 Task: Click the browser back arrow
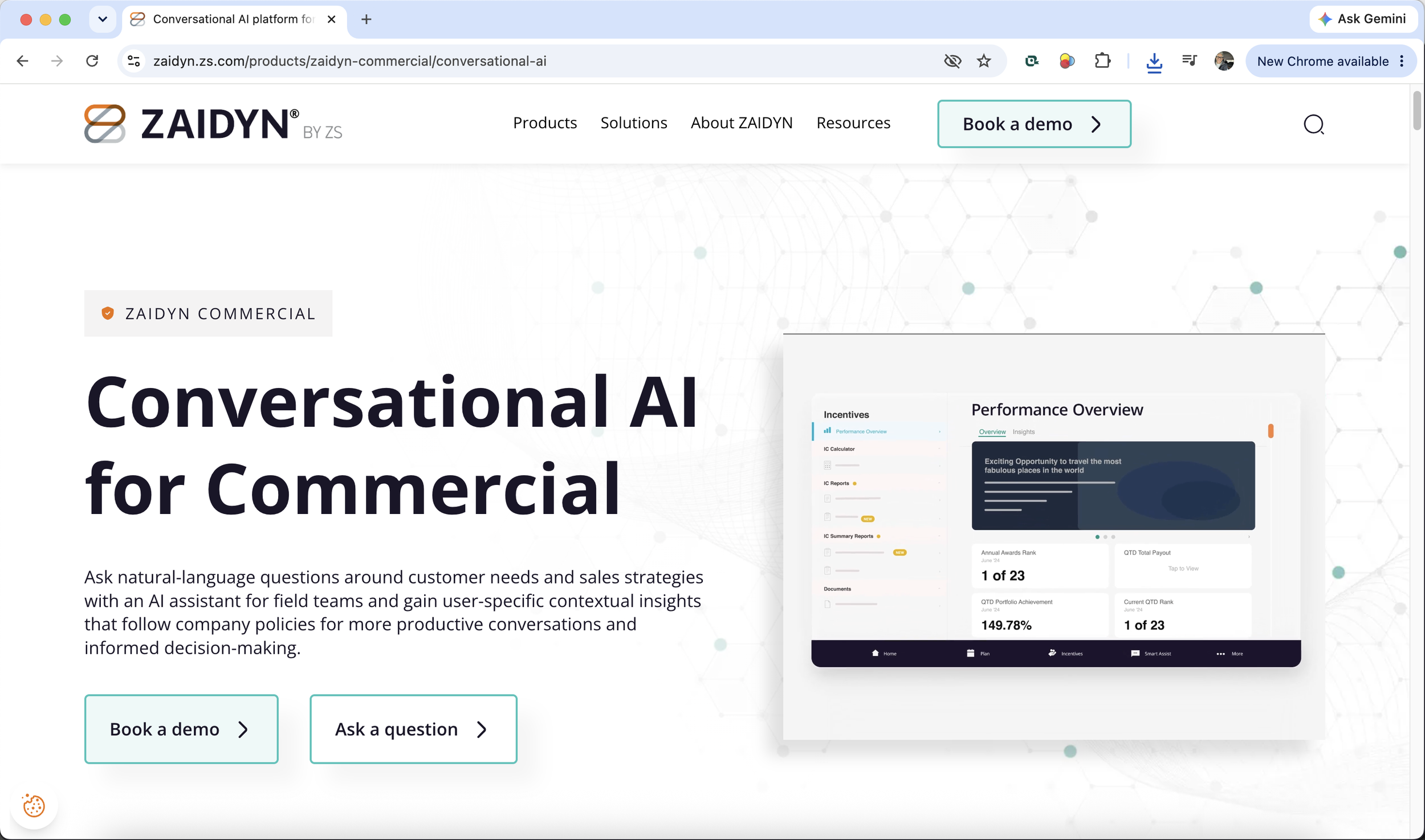22,61
